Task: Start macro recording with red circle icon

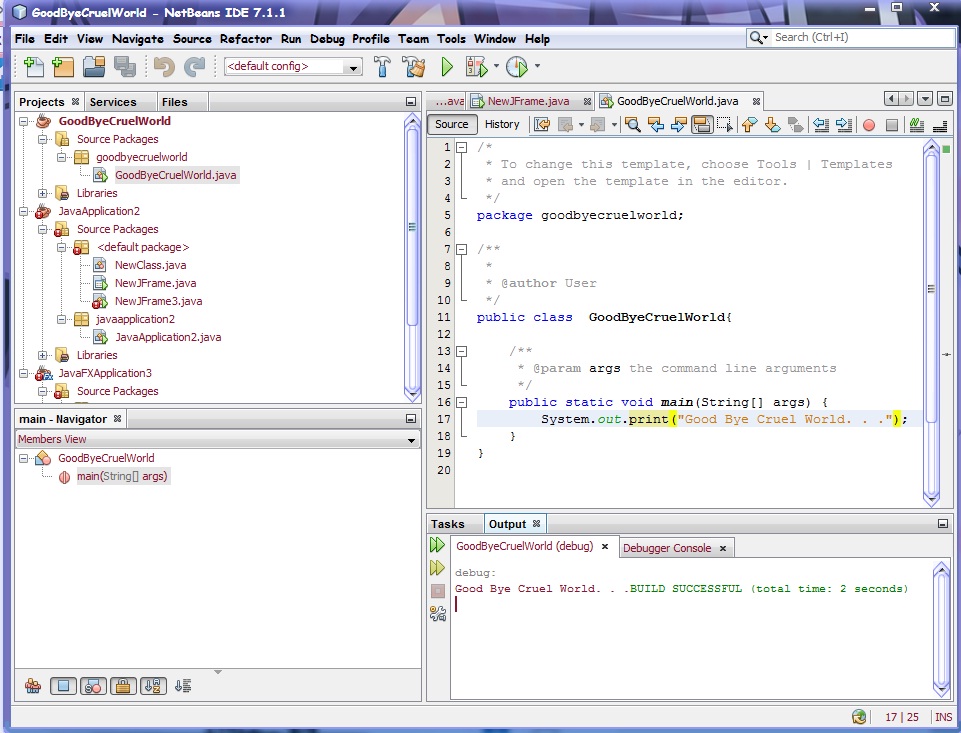Action: (x=869, y=126)
